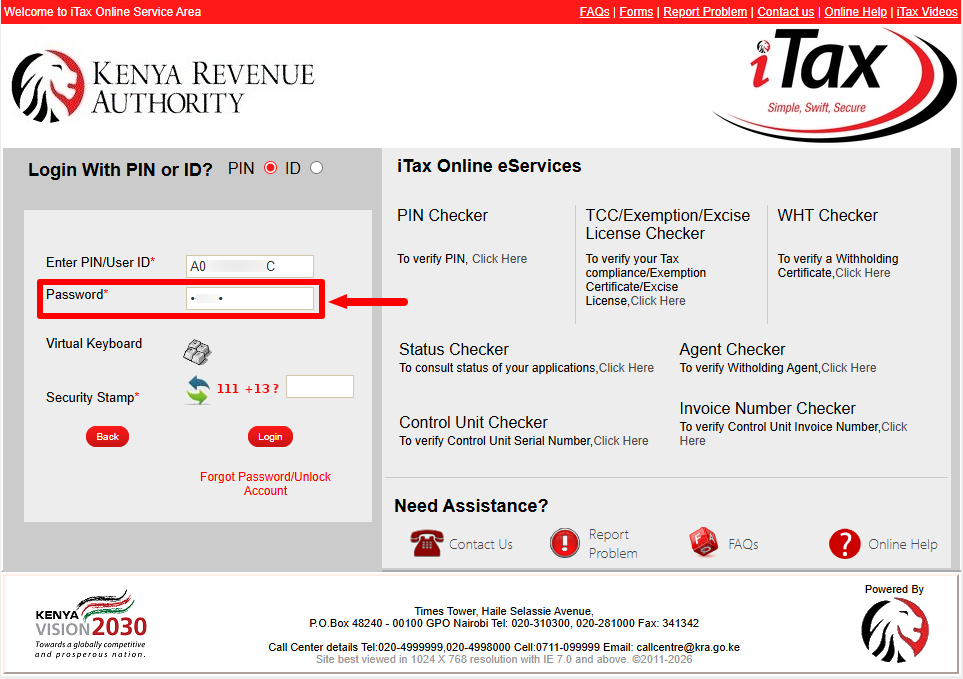Viewport: 963px width, 679px height.
Task: Open Online Help in the top bar
Action: (856, 12)
